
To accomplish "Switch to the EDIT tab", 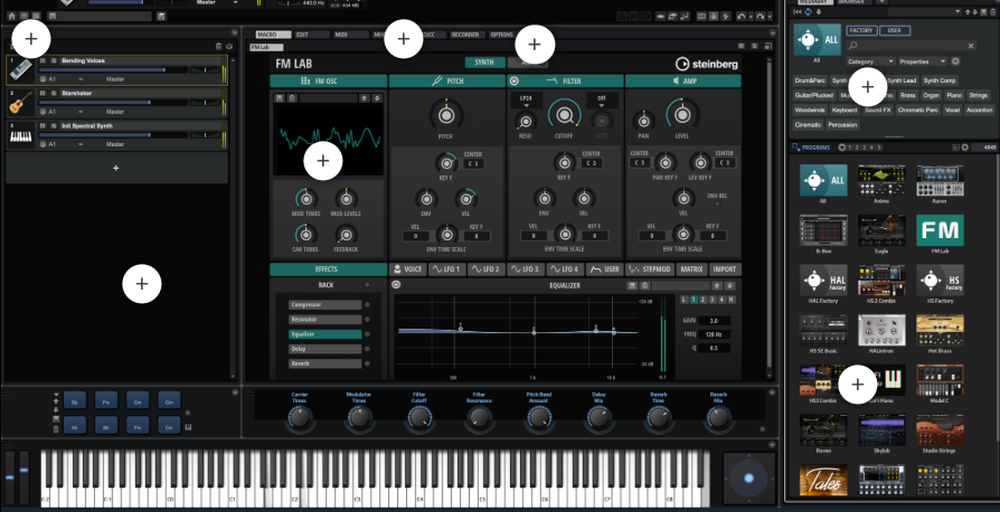I will (311, 34).
